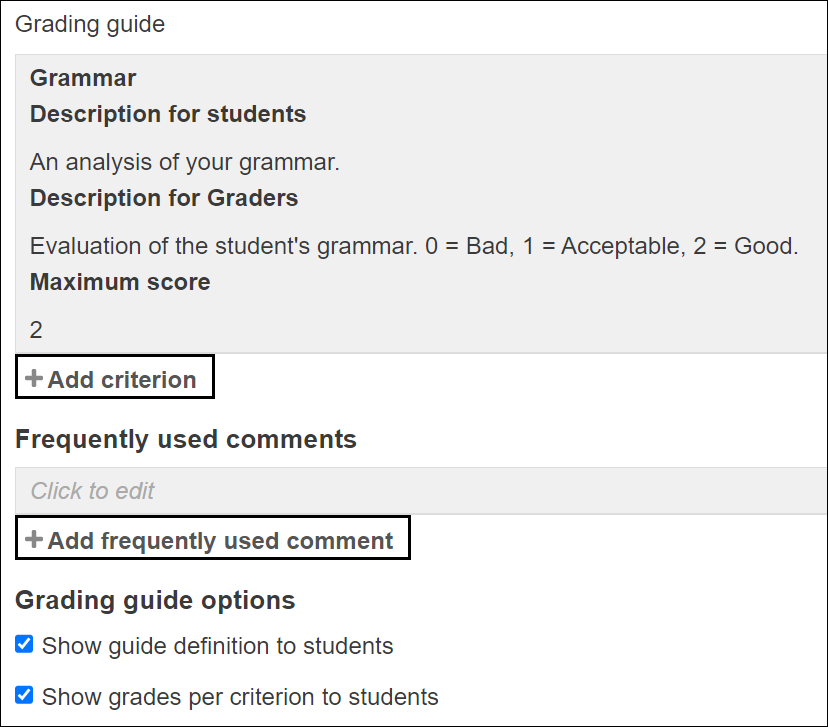
Task: Click the Maximum score label
Action: point(119,281)
